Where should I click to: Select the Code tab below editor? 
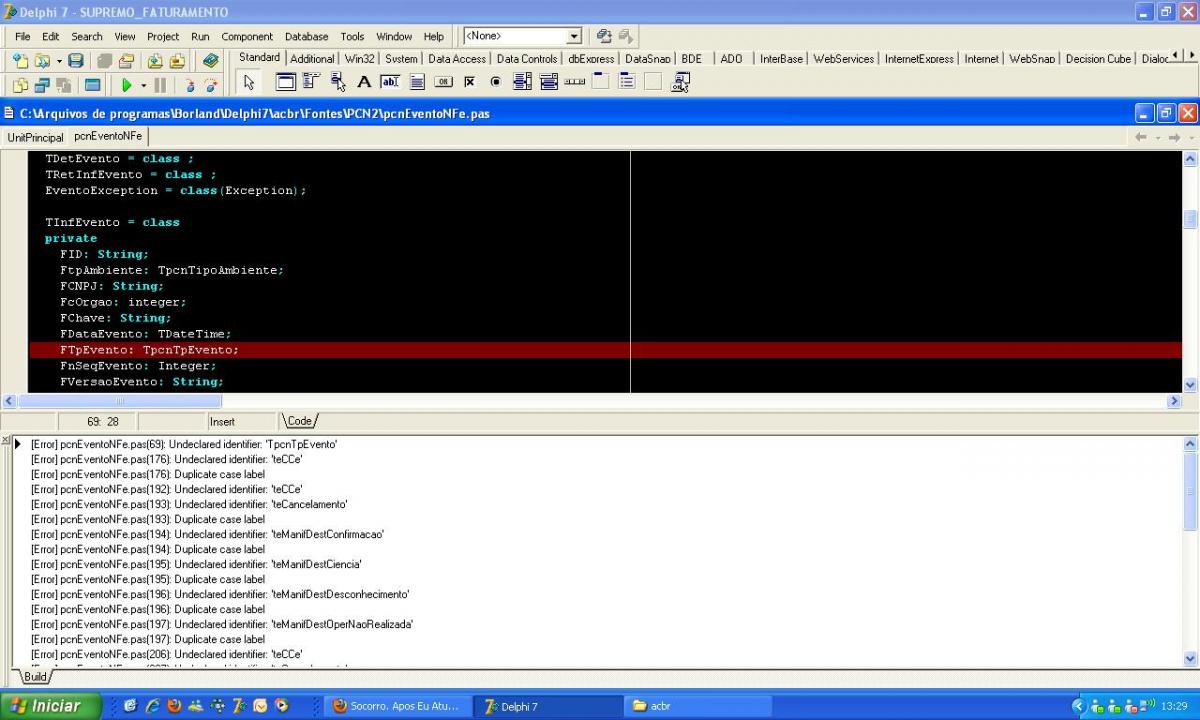click(x=300, y=421)
